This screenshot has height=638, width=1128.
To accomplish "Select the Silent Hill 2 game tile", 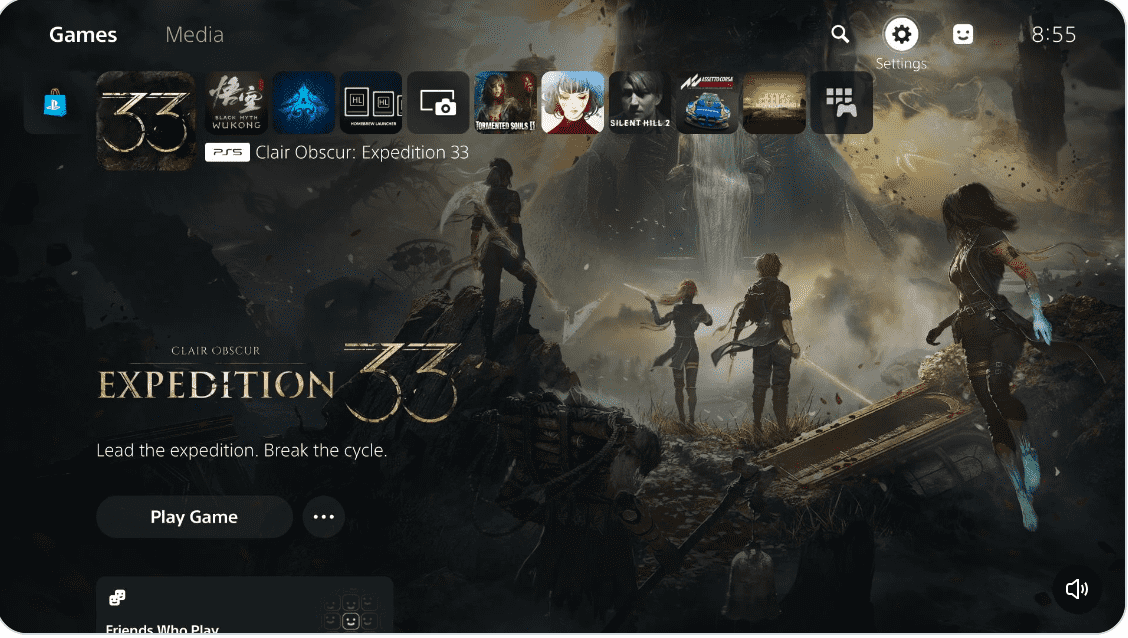I will (640, 102).
